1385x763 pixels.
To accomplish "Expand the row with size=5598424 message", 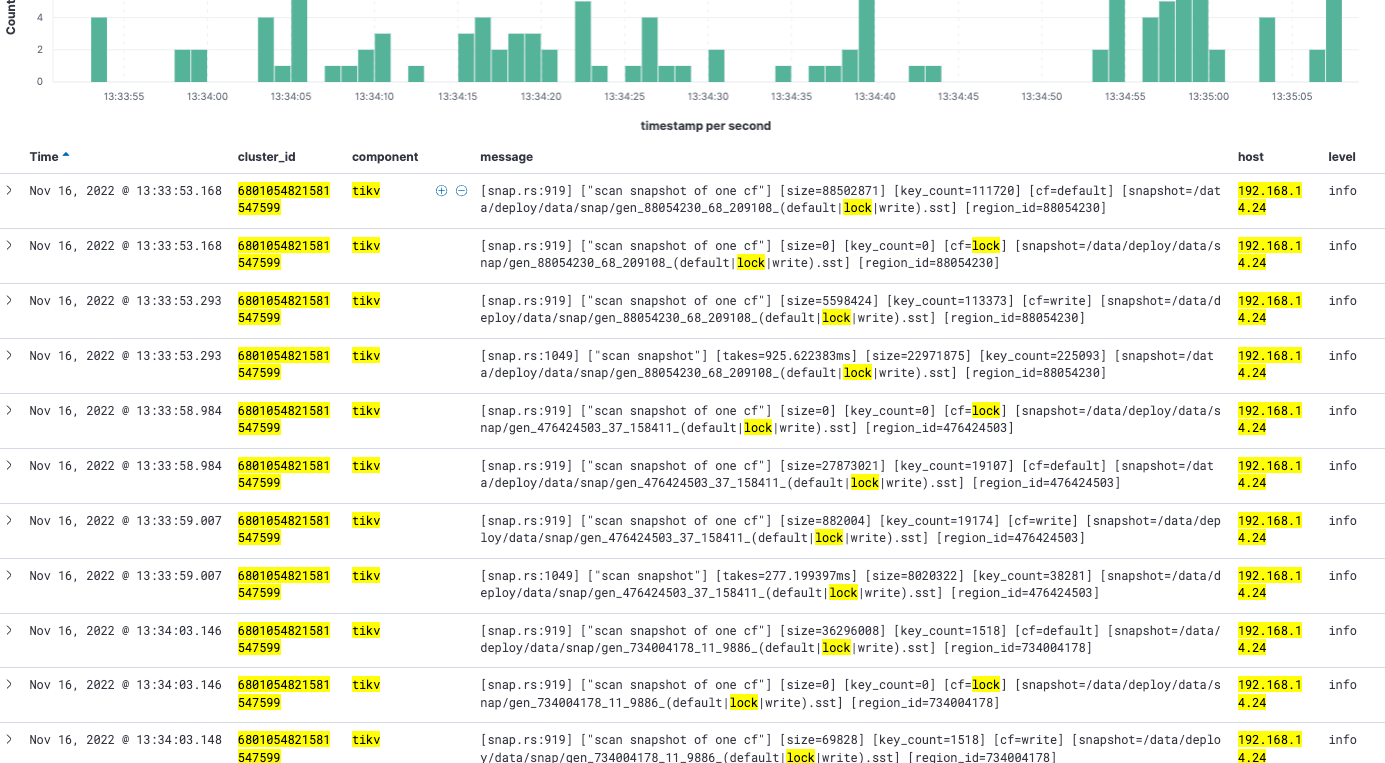I will tap(10, 300).
